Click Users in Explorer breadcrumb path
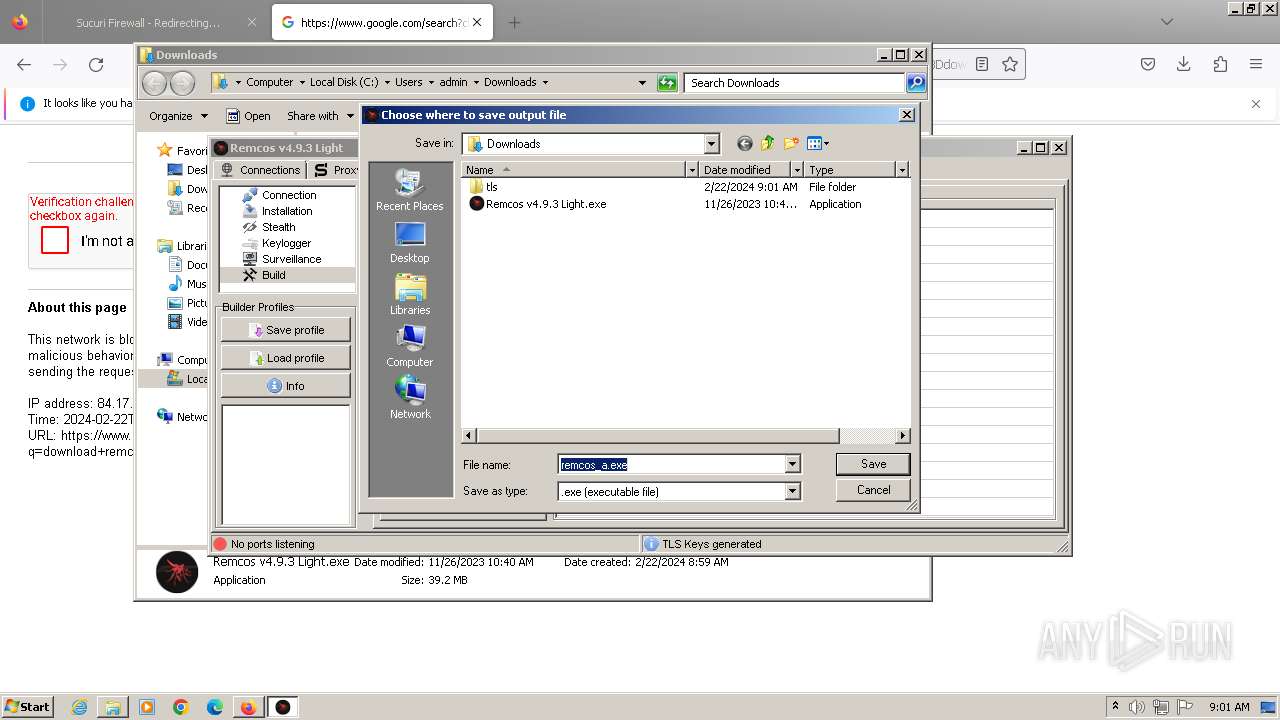1280x720 pixels. click(x=408, y=82)
